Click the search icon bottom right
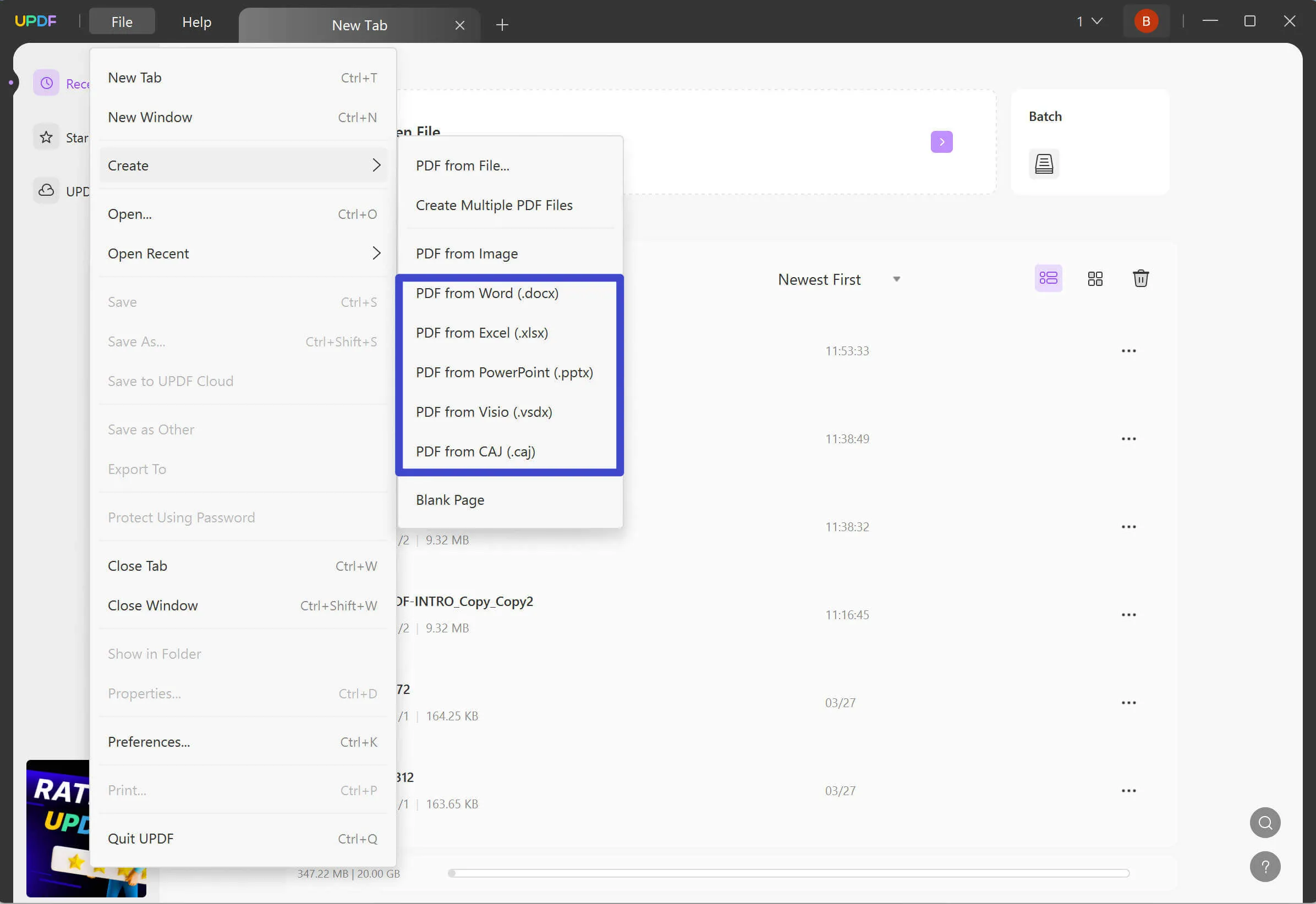Screen dimensions: 1316x904 pos(1265,822)
